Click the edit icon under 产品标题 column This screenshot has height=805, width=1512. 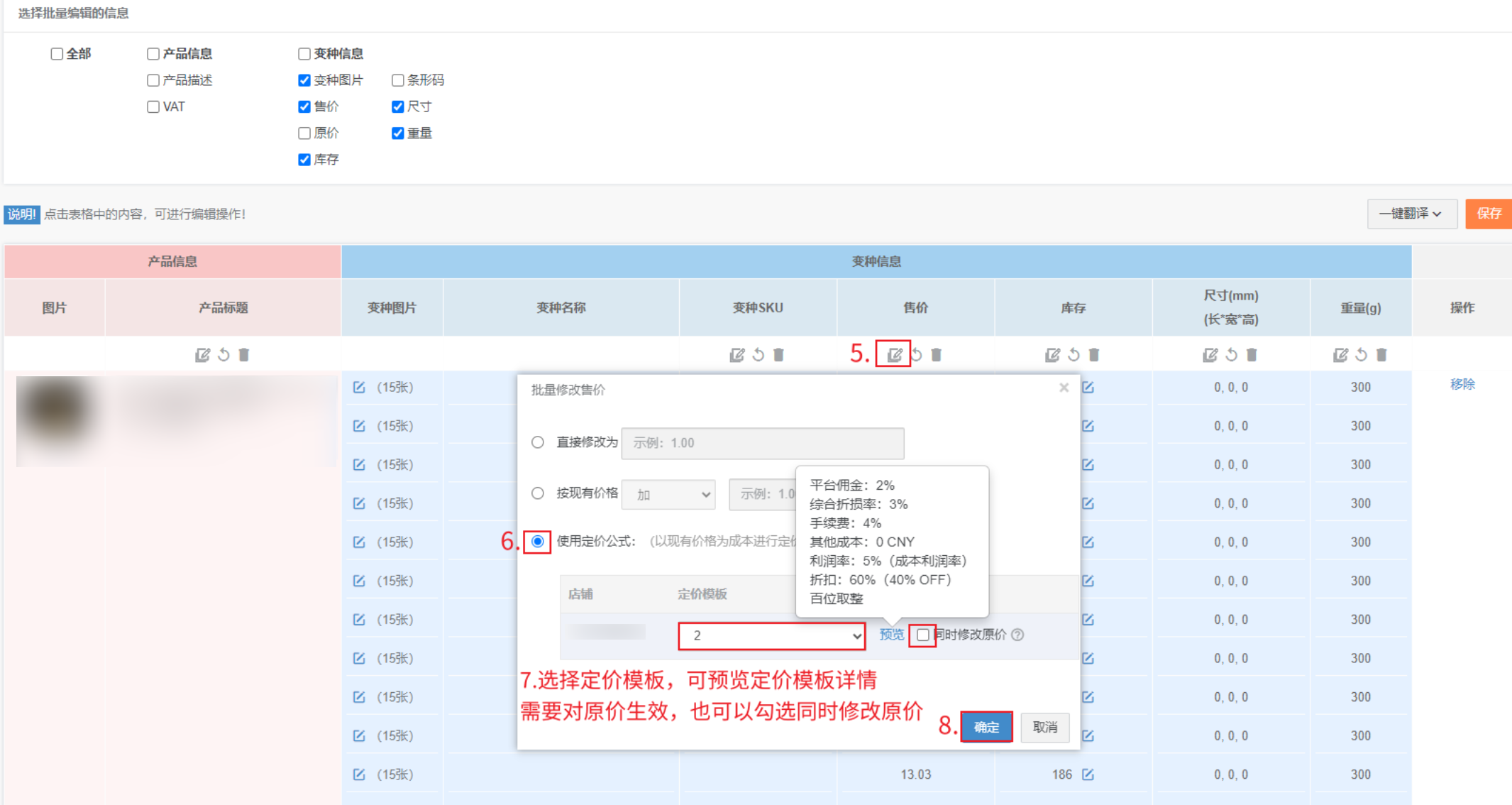click(x=202, y=354)
